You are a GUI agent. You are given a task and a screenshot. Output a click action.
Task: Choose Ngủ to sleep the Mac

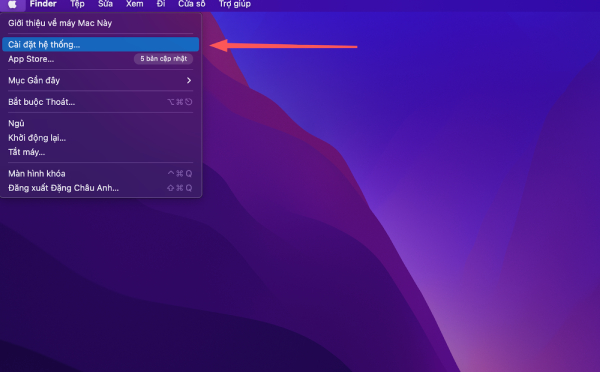[x=100, y=123]
